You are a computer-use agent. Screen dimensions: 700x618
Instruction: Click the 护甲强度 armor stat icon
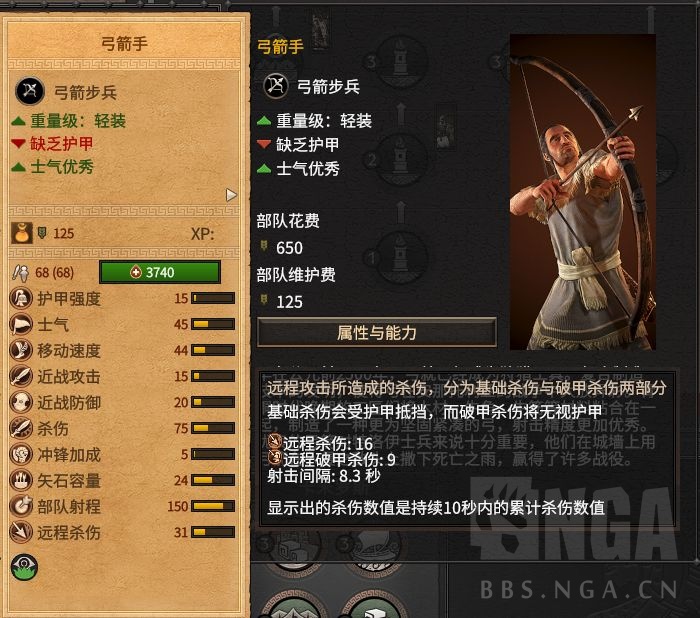(21, 298)
